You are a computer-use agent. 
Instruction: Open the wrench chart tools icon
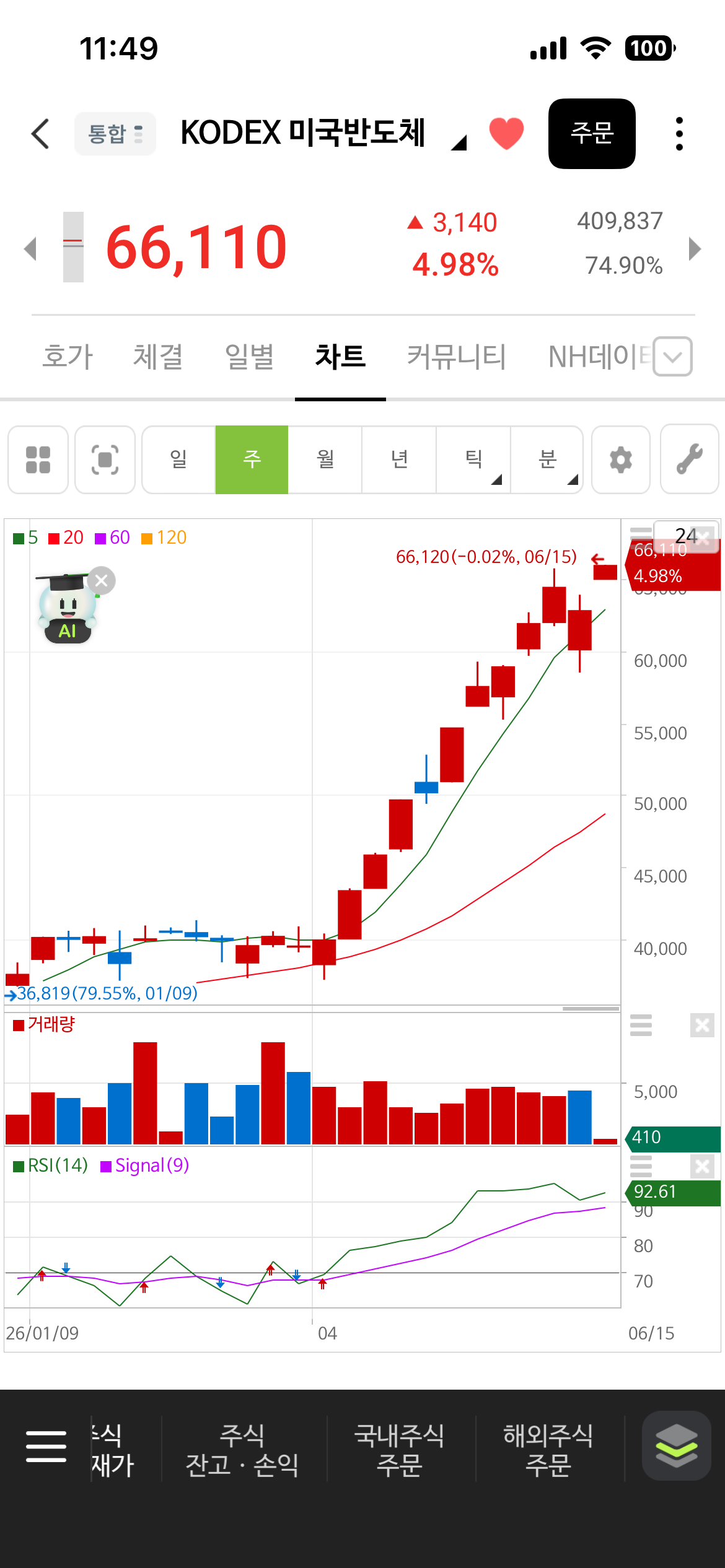tap(689, 460)
